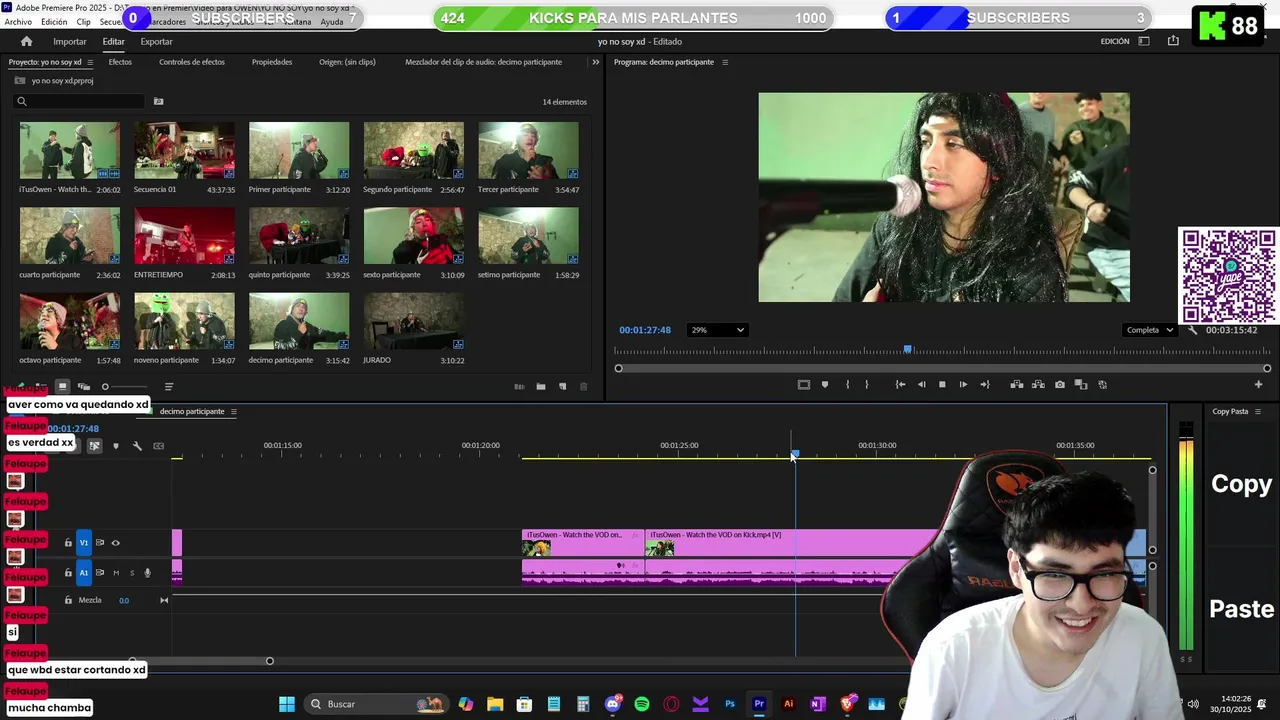The height and width of the screenshot is (720, 1280).
Task: Open the Programa monitor panel menu
Action: click(x=725, y=62)
